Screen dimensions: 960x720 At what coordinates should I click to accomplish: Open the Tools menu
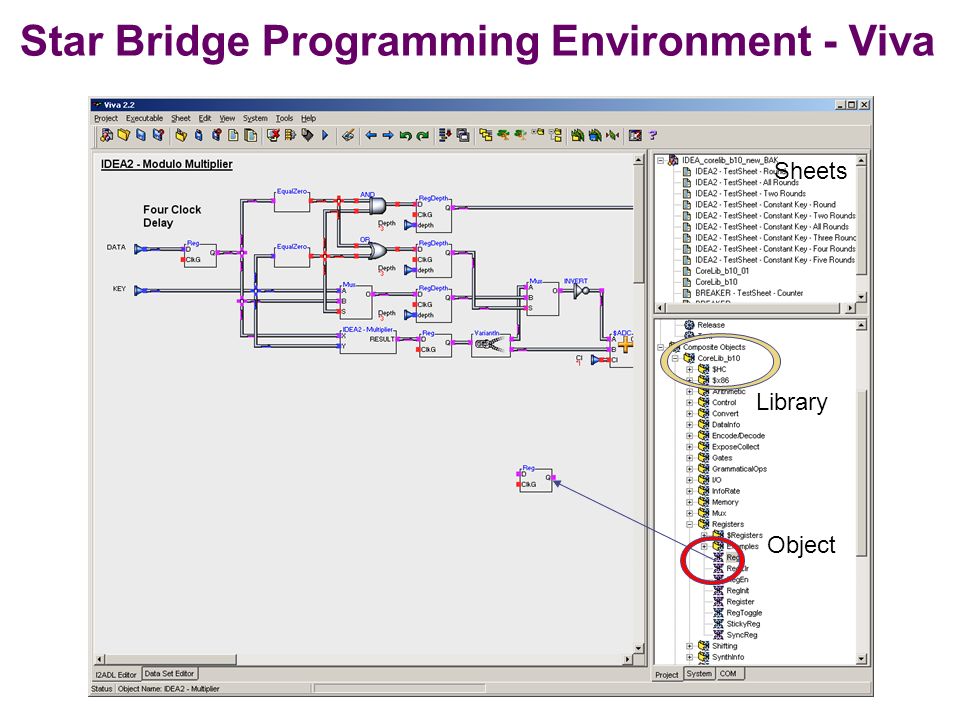(284, 118)
